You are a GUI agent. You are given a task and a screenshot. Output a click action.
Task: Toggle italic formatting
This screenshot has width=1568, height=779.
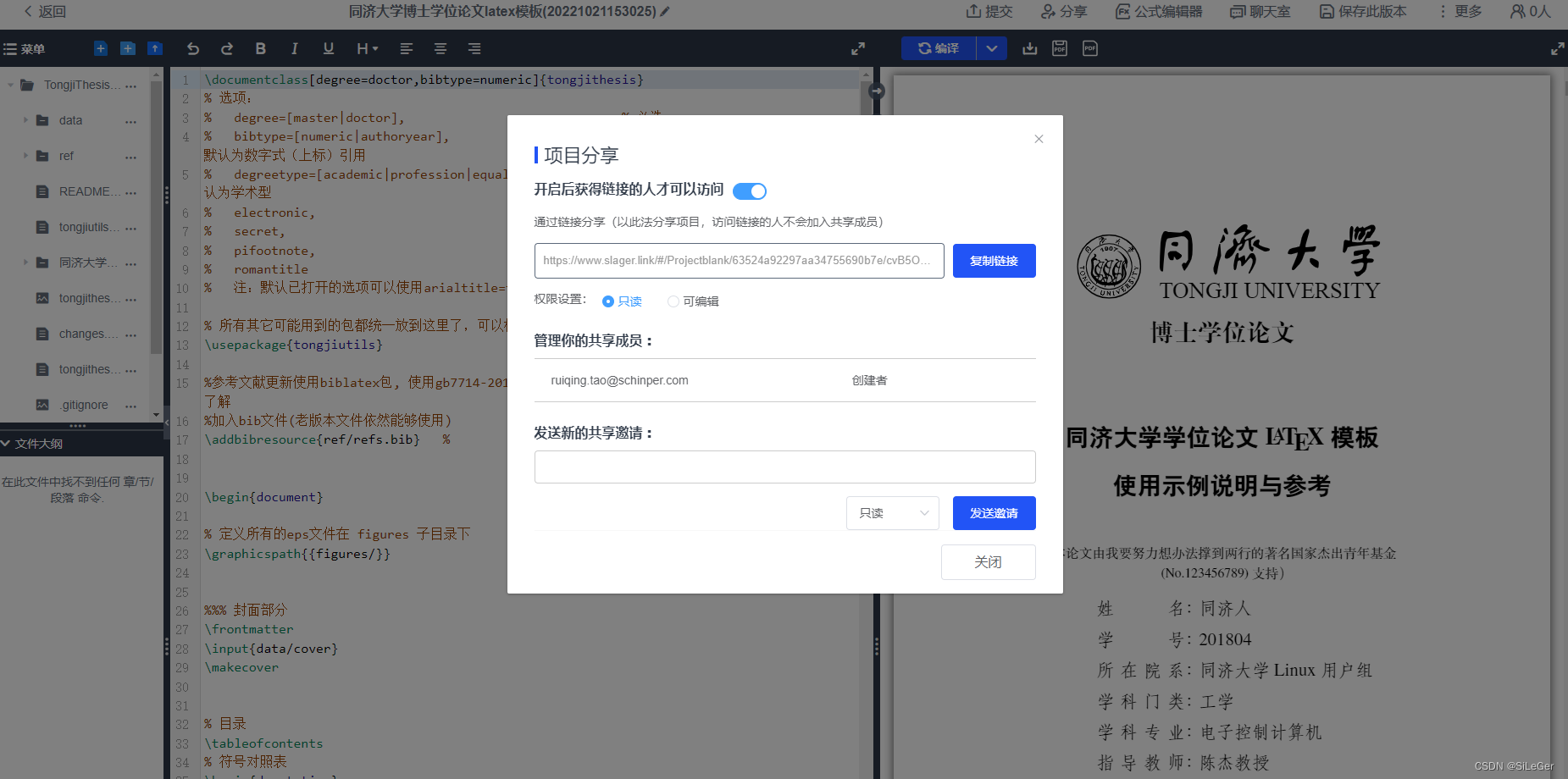point(295,48)
